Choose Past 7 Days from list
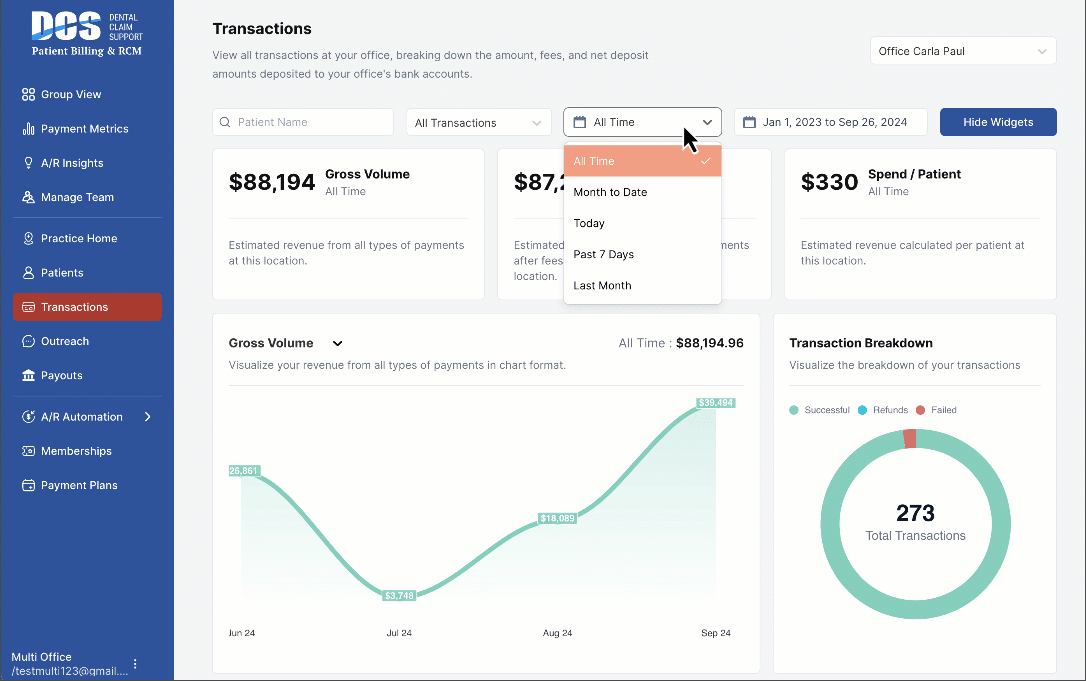 point(604,254)
